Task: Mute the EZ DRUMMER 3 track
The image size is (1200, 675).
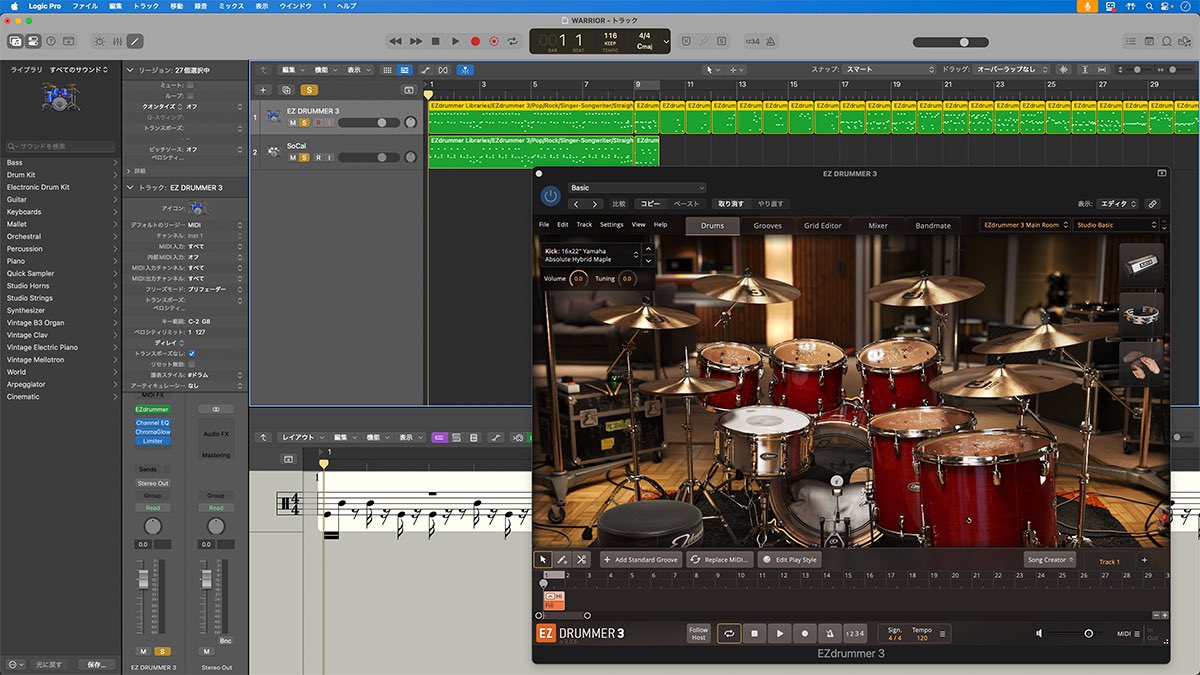Action: (293, 122)
